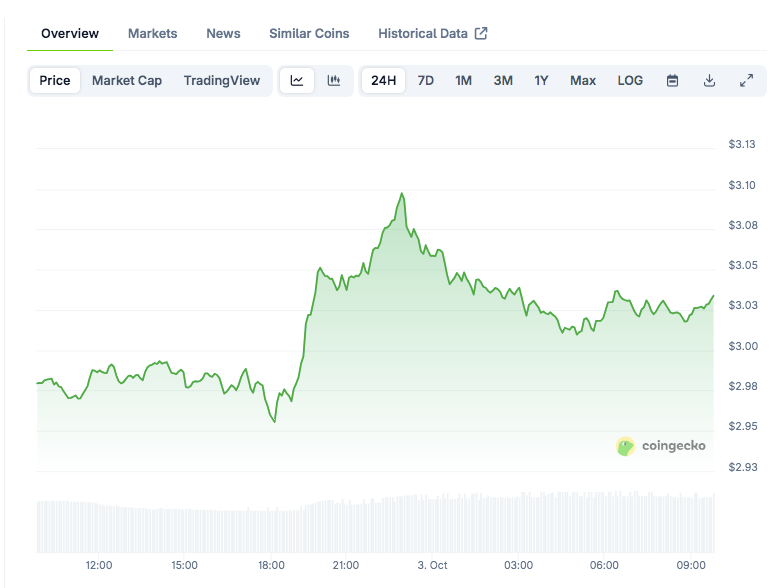
Task: Enable LOG scale on chart
Action: [x=630, y=81]
